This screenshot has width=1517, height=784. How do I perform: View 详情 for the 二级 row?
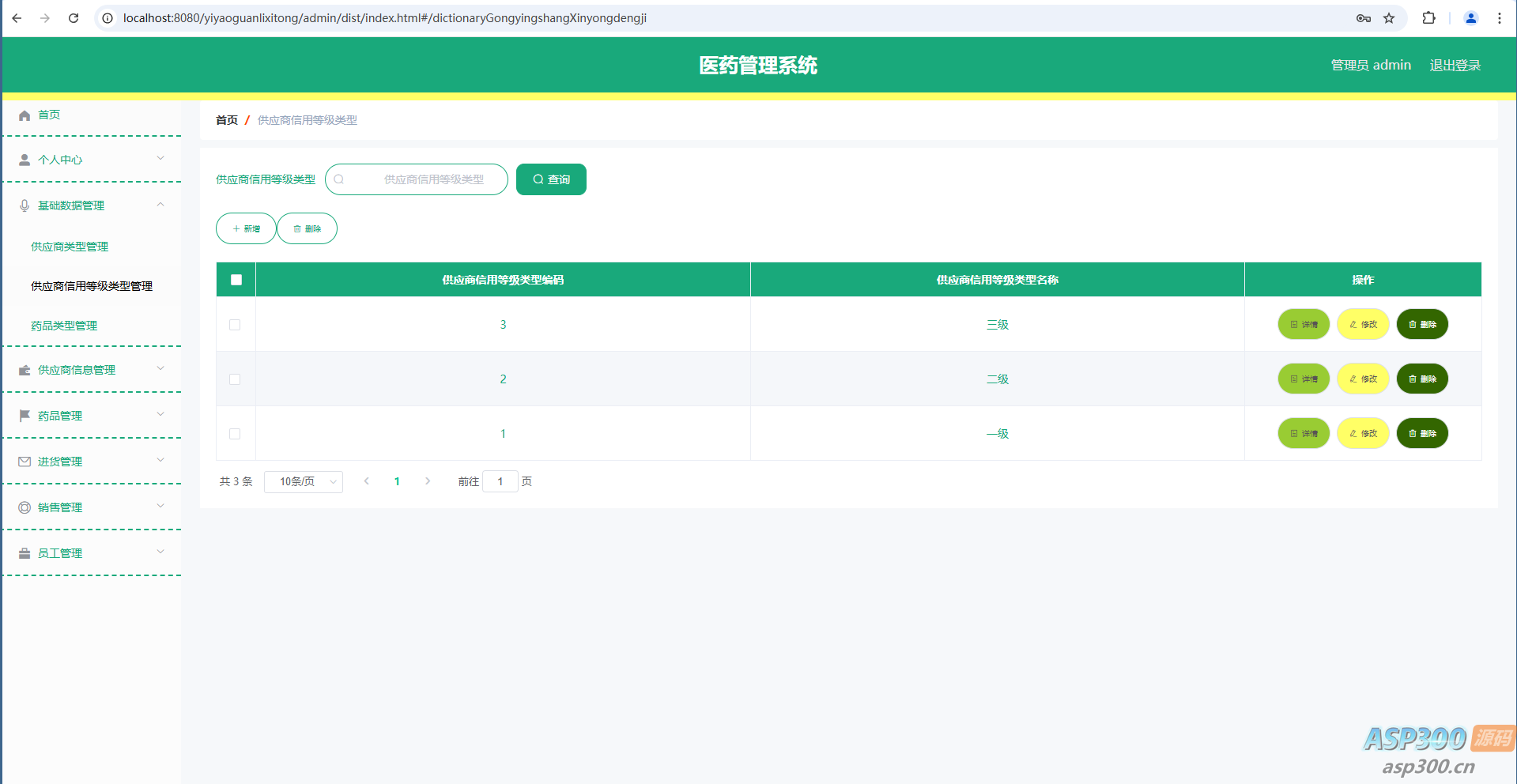click(x=1304, y=379)
